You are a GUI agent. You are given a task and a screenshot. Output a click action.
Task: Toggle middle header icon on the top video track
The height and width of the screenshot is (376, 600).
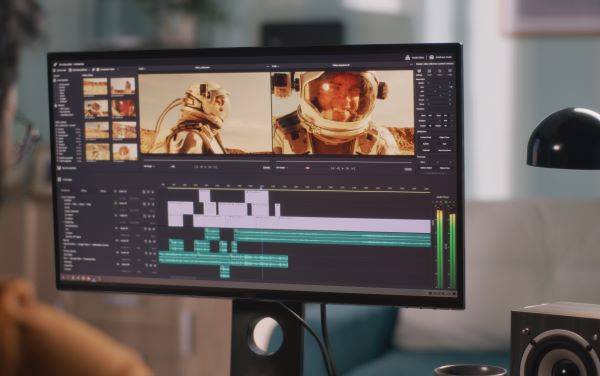coord(149,191)
